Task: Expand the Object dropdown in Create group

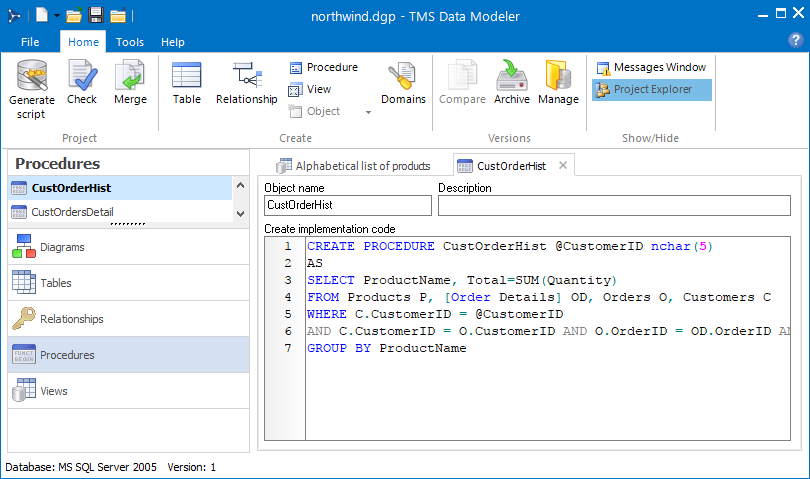Action: tap(368, 112)
